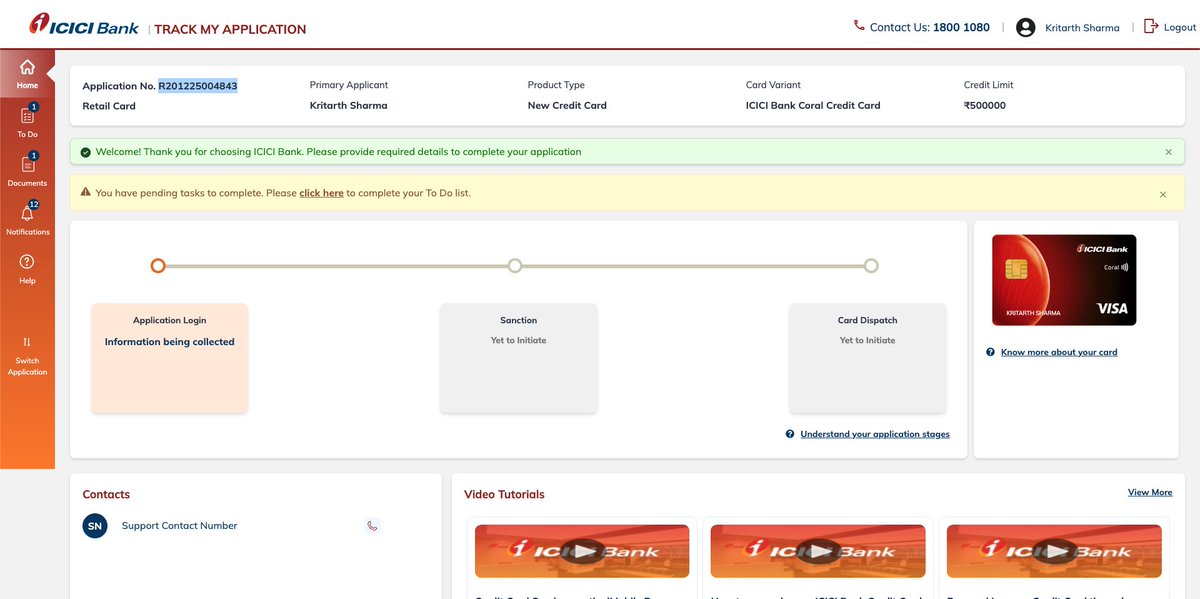Click the Application Login stage card

pos(170,358)
